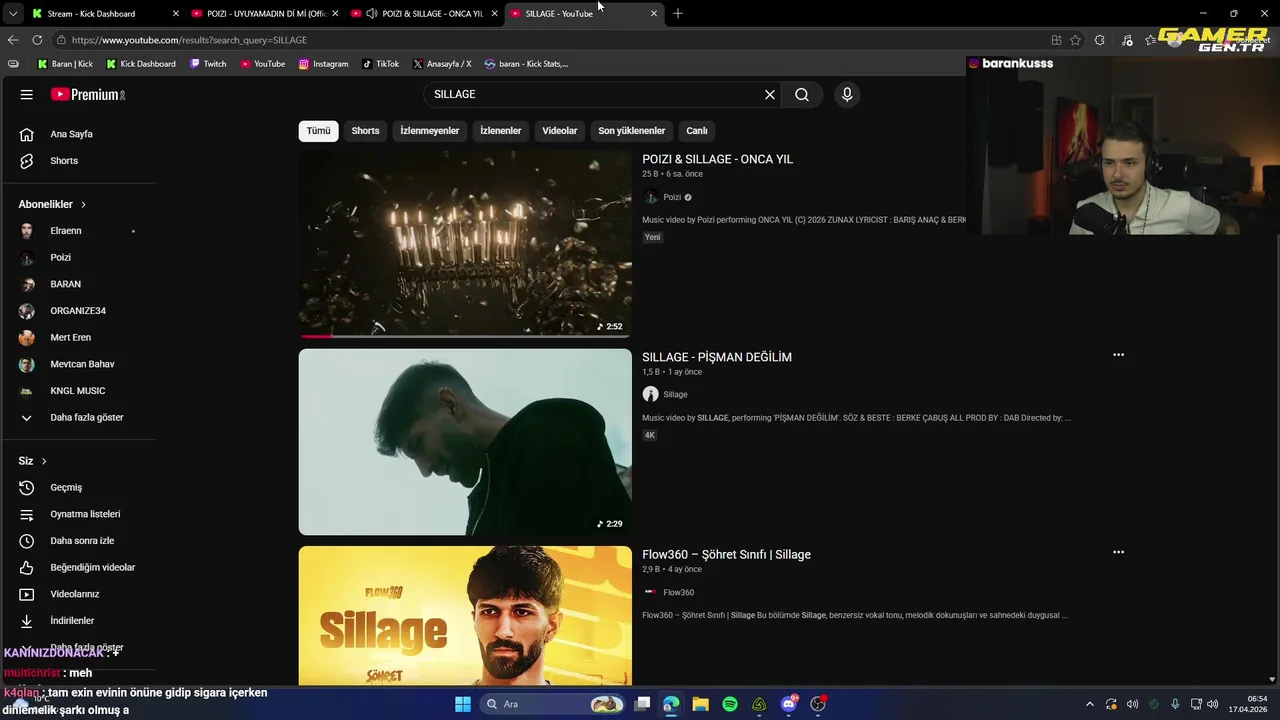Start voice search with the microphone
This screenshot has height=720, width=1280.
pyautogui.click(x=847, y=94)
